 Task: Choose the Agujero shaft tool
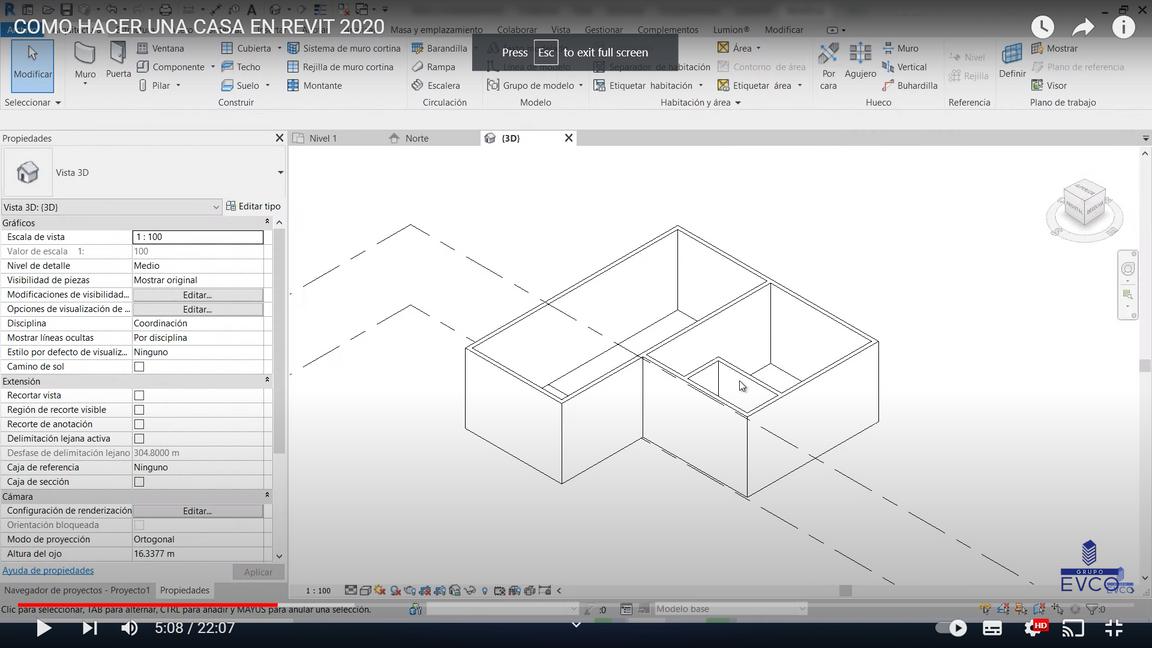point(860,62)
